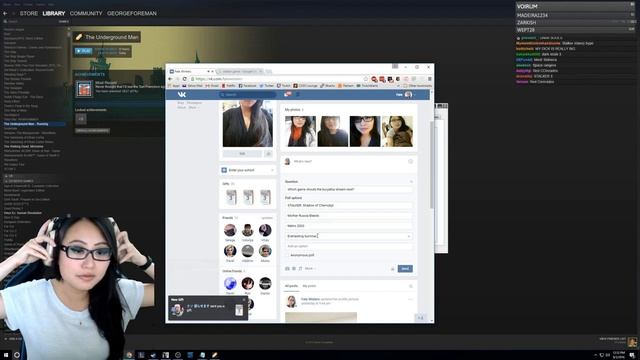Click the third gift in Gifts section
640x360 pixels.
(265, 197)
